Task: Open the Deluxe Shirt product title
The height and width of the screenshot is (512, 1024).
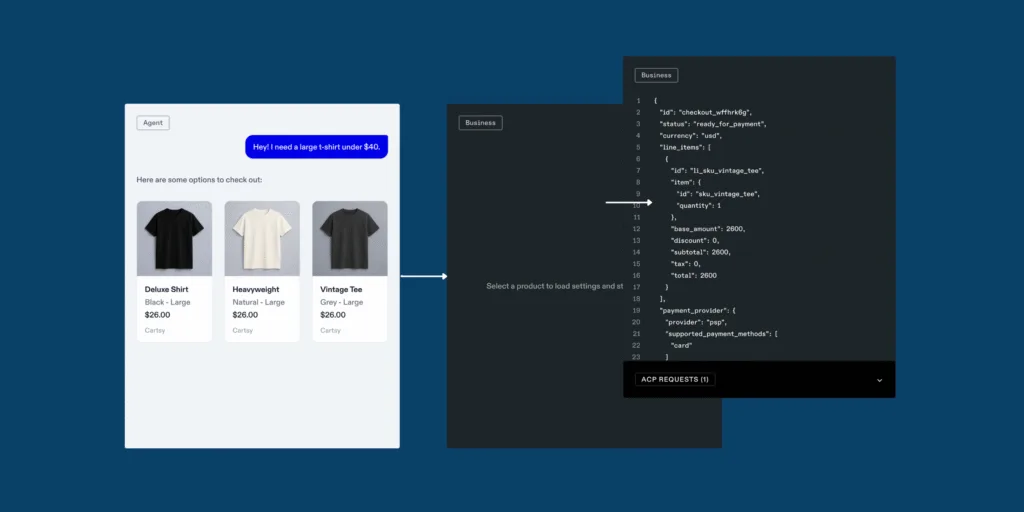Action: coord(166,290)
